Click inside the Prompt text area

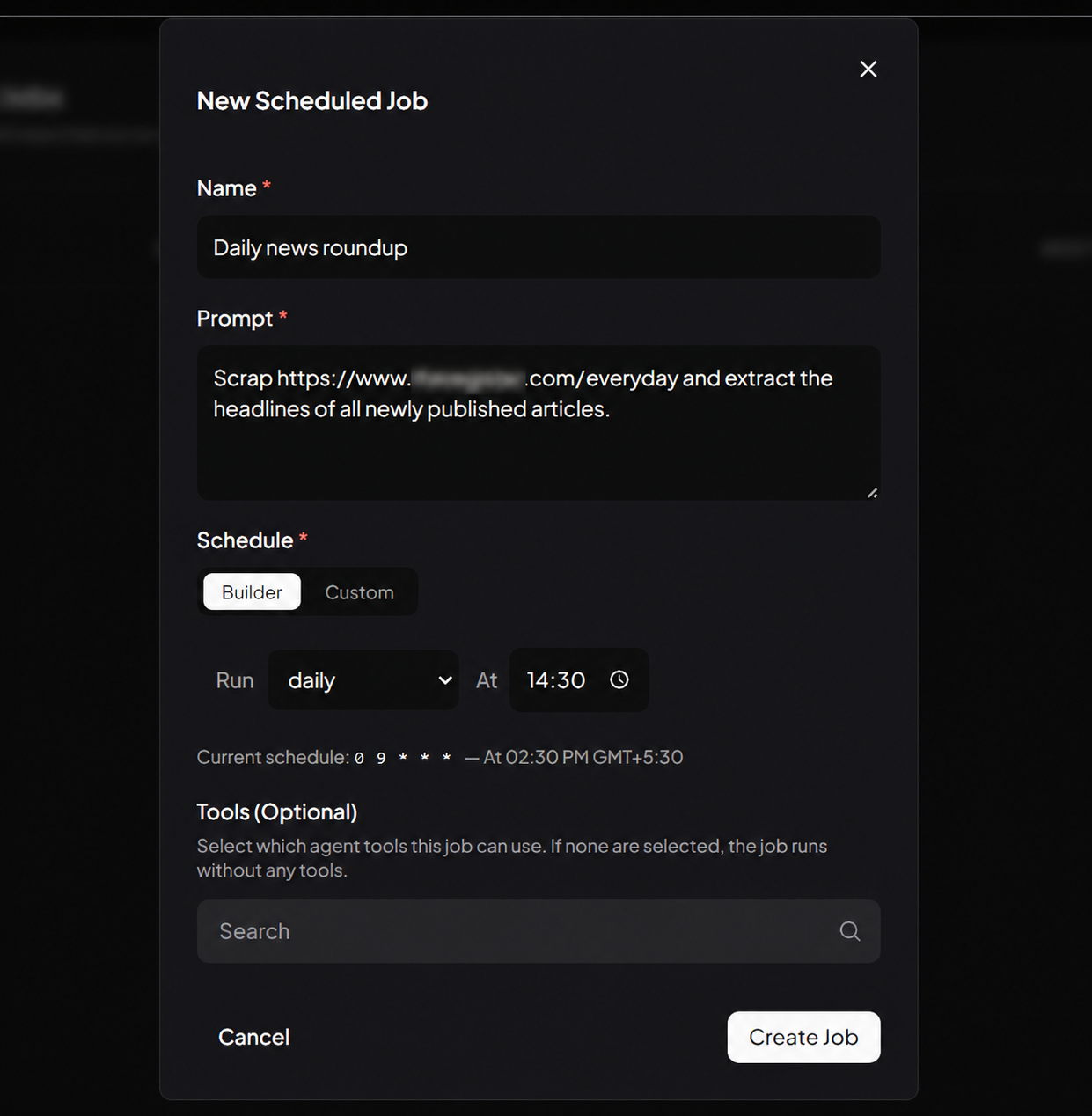pyautogui.click(x=539, y=423)
